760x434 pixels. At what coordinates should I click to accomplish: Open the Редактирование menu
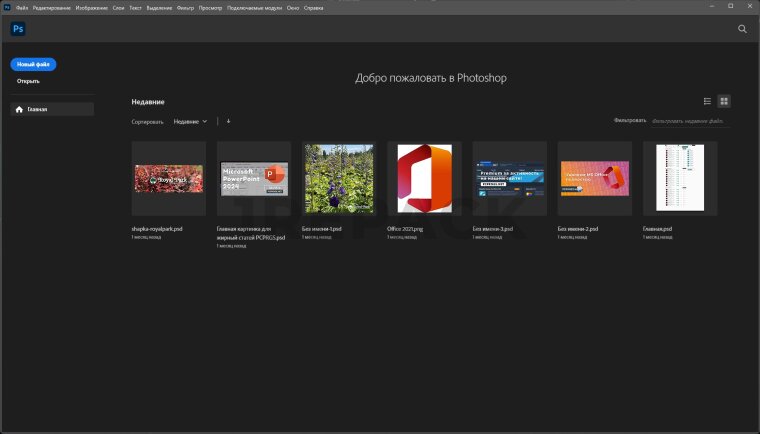(52, 7)
